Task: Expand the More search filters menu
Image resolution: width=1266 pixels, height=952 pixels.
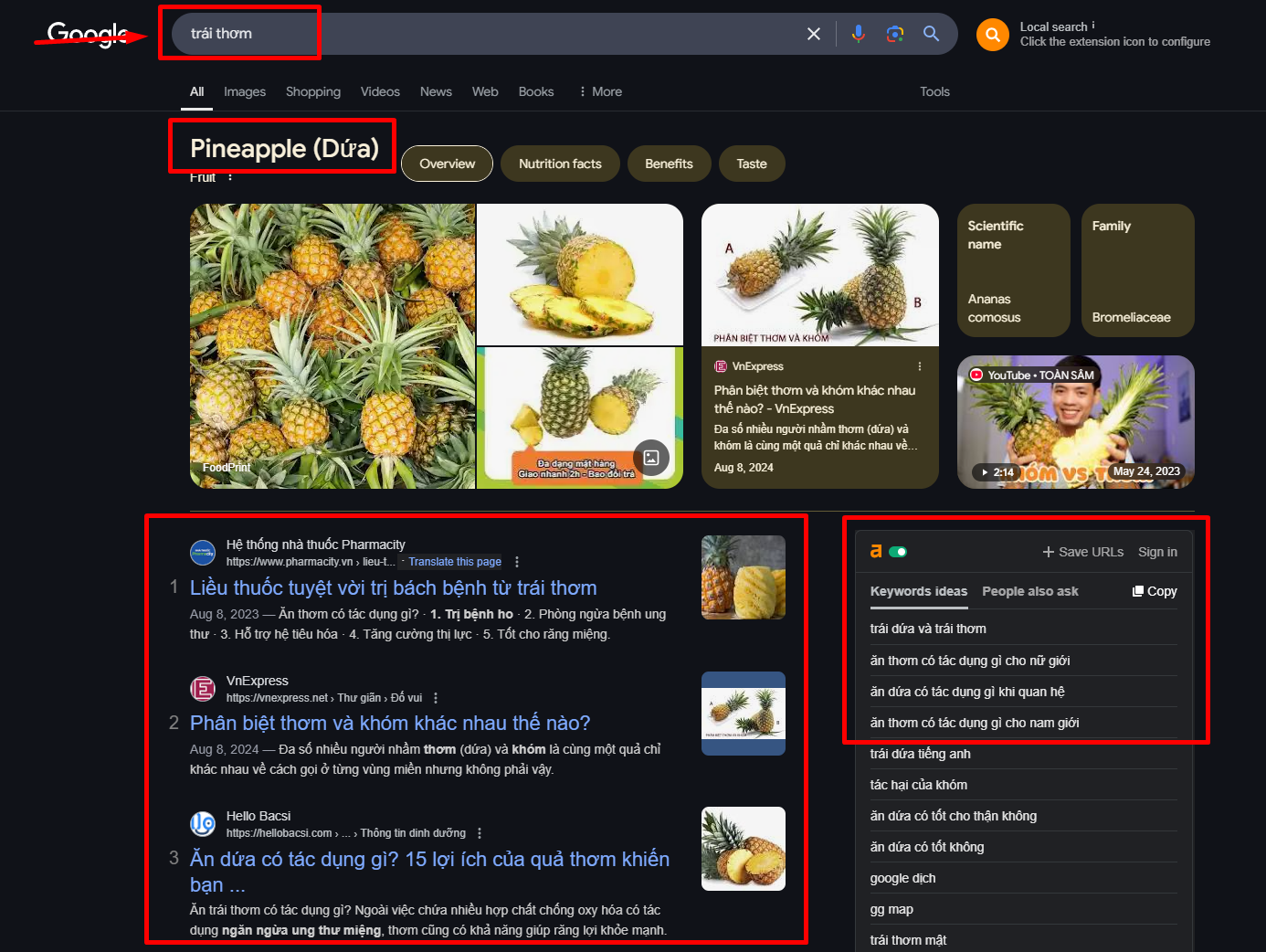Action: (x=600, y=91)
